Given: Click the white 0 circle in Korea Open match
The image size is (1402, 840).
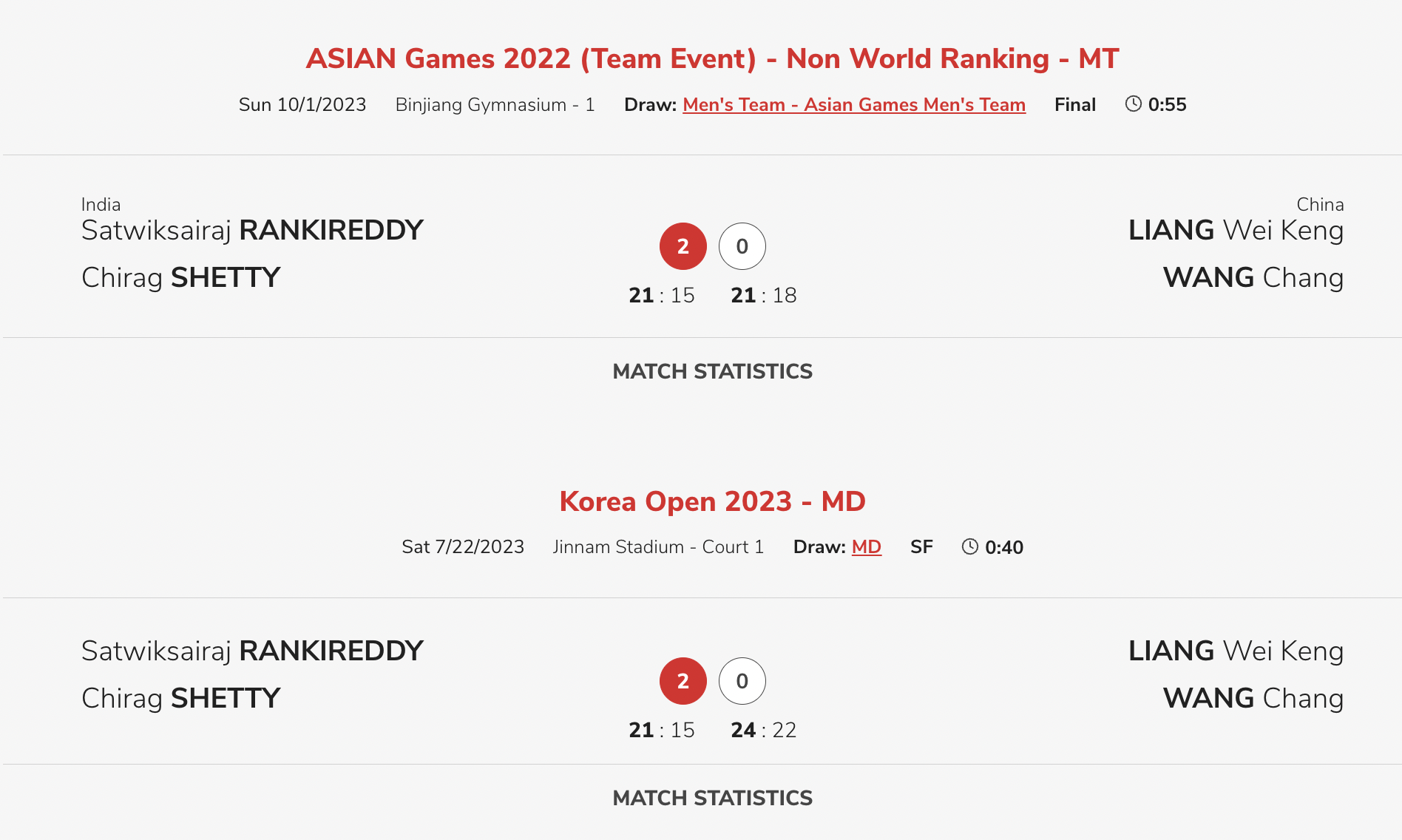Looking at the screenshot, I should [742, 681].
